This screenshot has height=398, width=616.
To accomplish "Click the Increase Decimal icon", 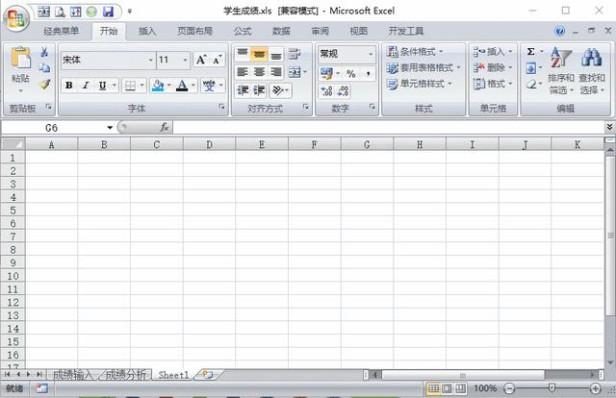I will pyautogui.click(x=326, y=91).
